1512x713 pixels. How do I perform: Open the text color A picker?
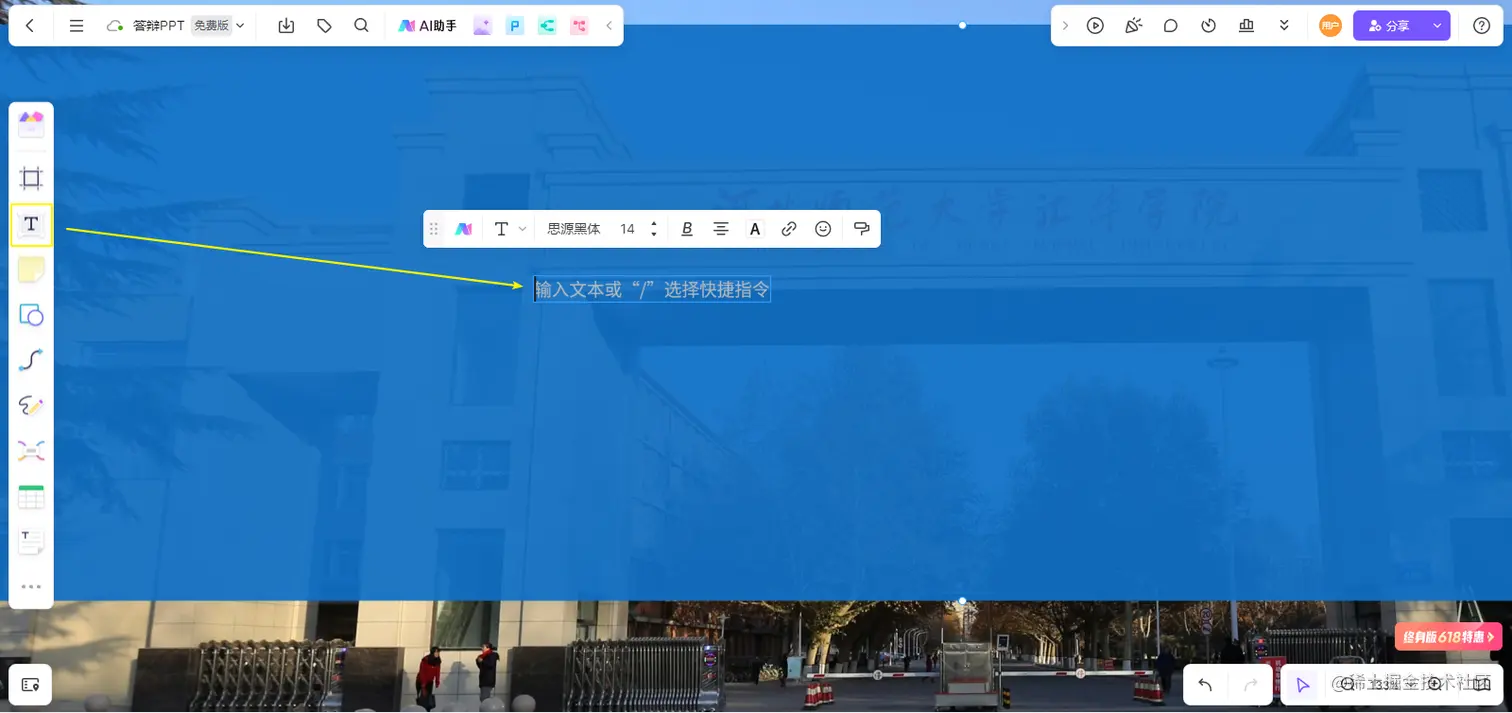coord(755,229)
